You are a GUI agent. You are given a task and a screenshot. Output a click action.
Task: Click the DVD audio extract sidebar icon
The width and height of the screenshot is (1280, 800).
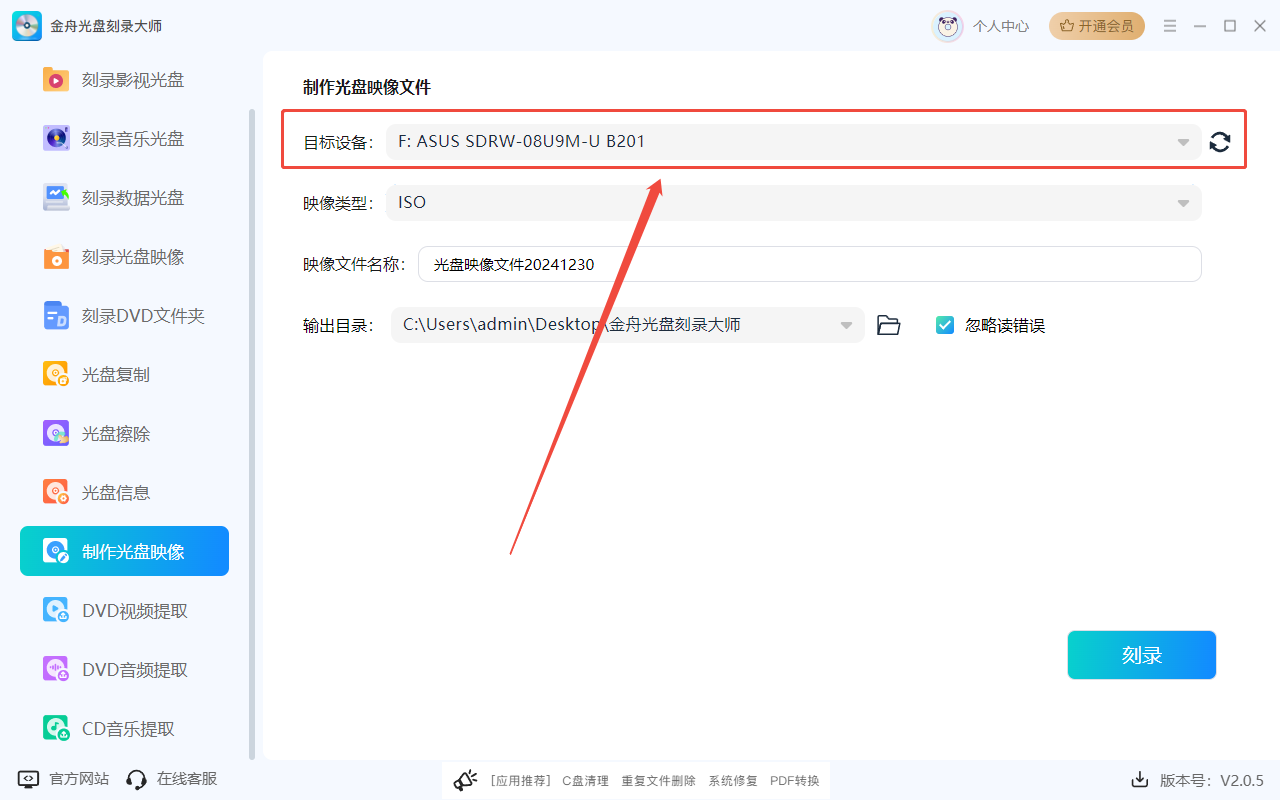[x=56, y=669]
